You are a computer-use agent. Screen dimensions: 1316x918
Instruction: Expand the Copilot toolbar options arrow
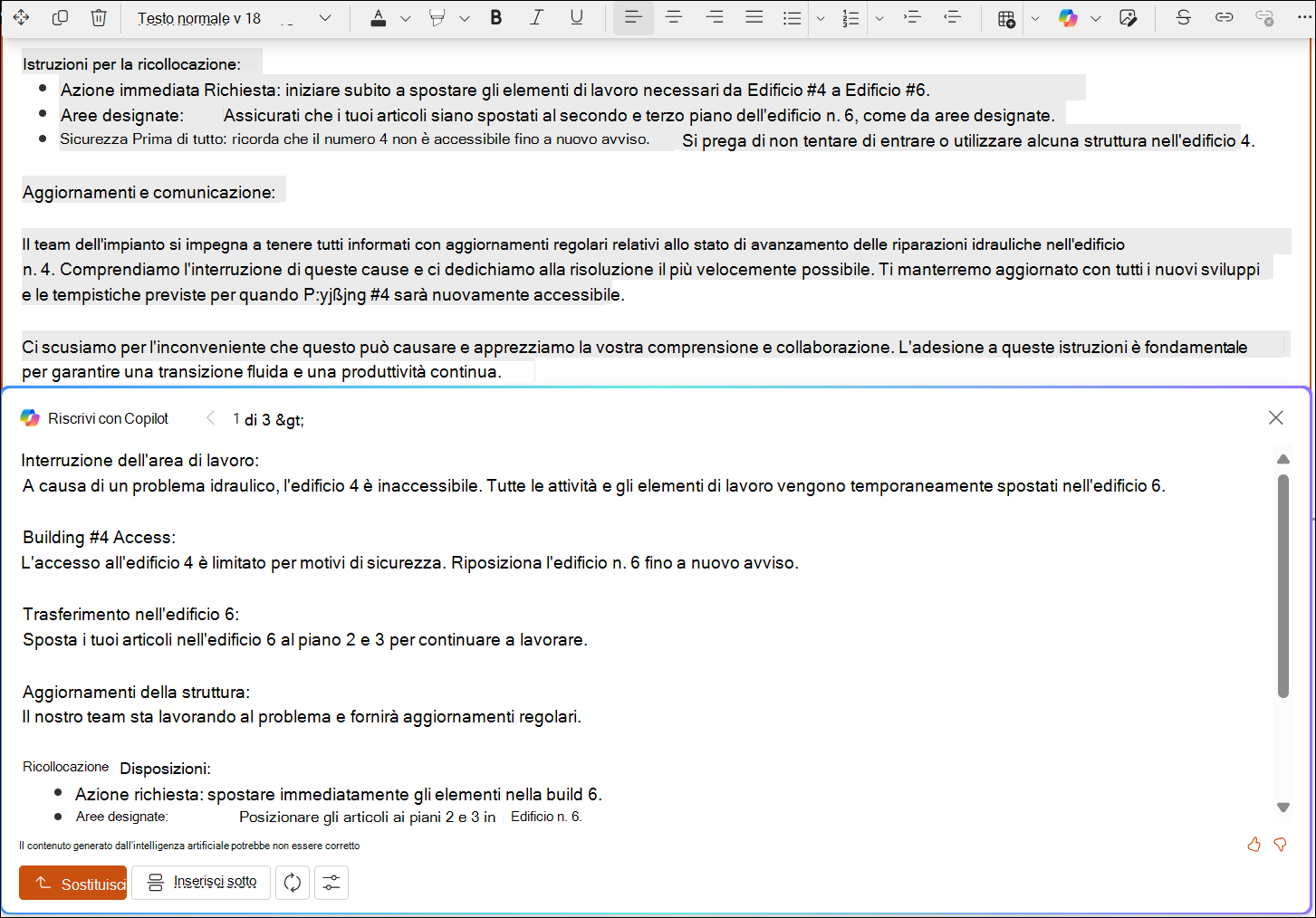pyautogui.click(x=1096, y=19)
